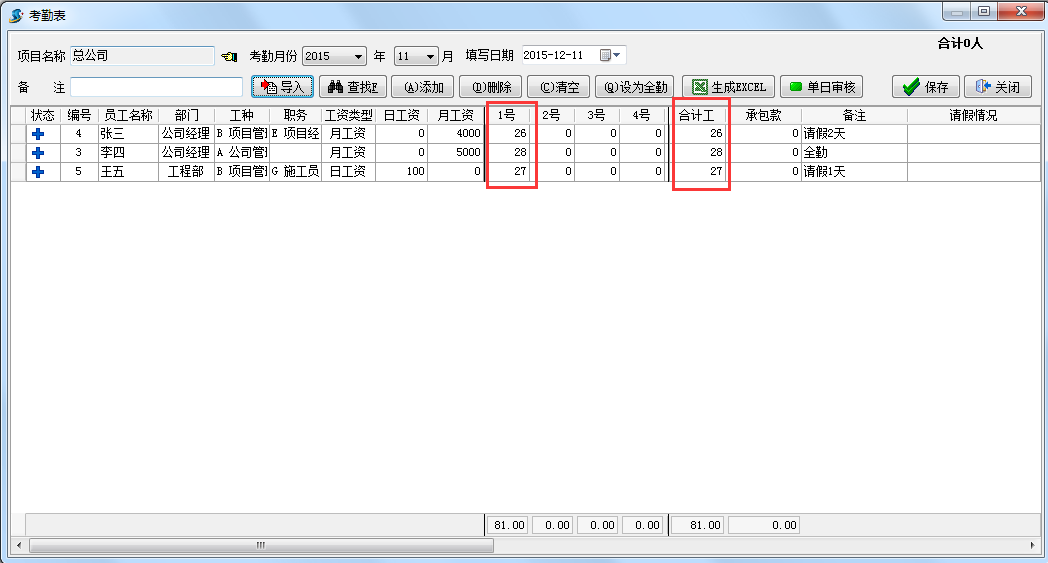Click the blue plus icon in 王五's row
Screen dimensions: 1048x563
[38, 172]
